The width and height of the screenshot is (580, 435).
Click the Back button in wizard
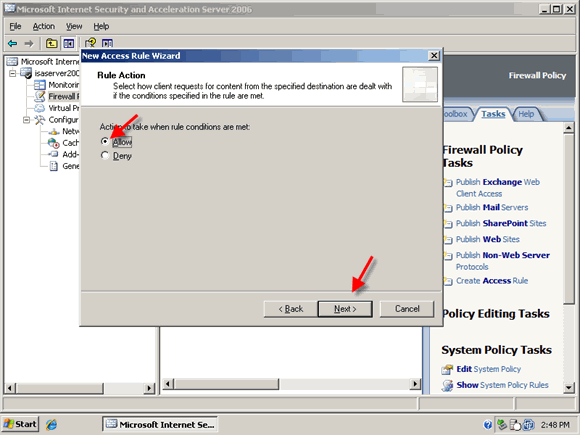click(x=291, y=309)
